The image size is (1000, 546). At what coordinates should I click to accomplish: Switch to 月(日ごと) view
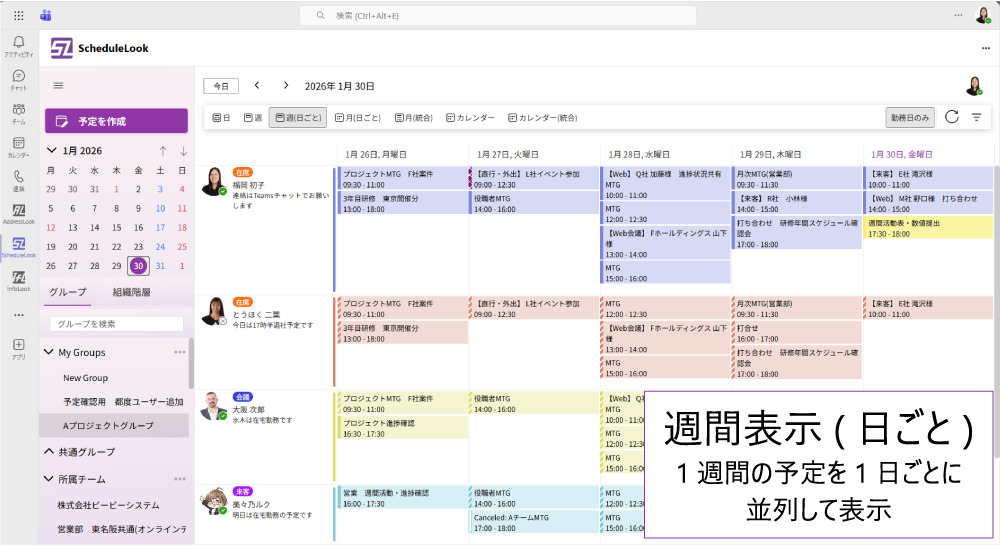358,118
